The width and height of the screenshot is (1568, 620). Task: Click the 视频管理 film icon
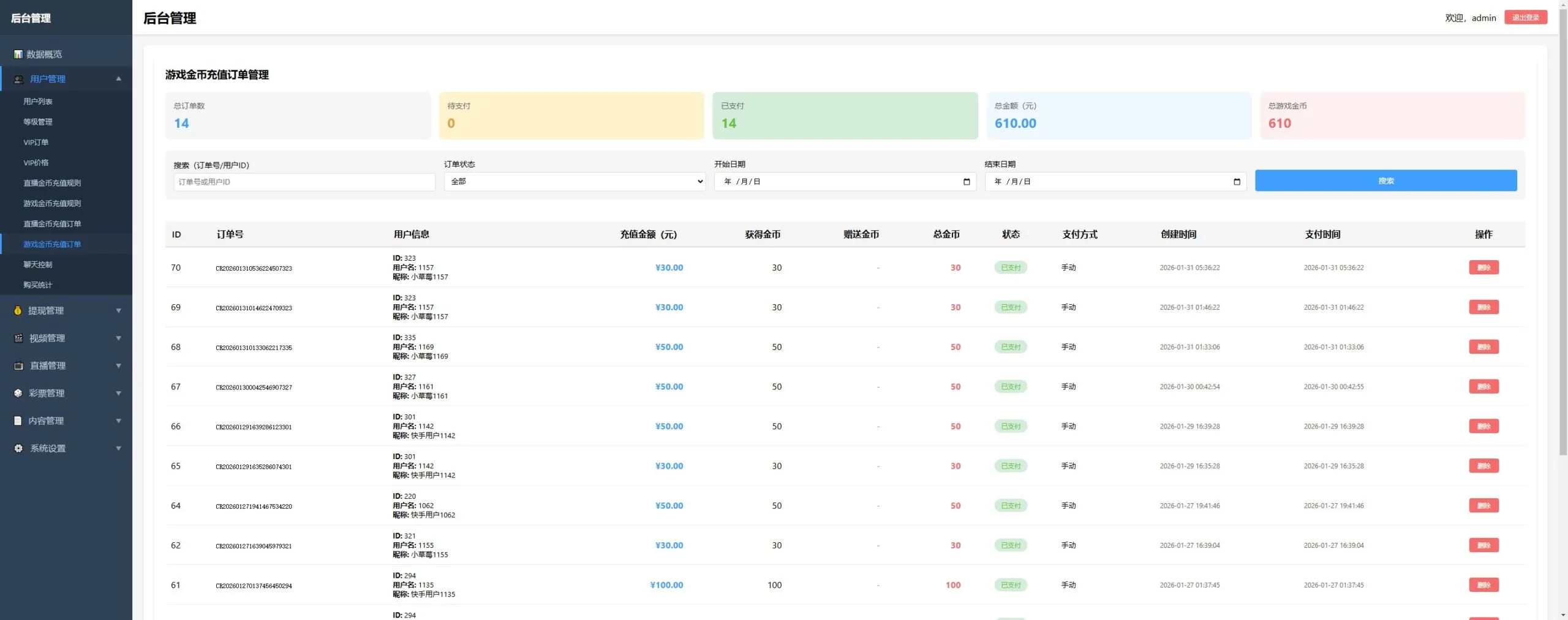click(18, 338)
